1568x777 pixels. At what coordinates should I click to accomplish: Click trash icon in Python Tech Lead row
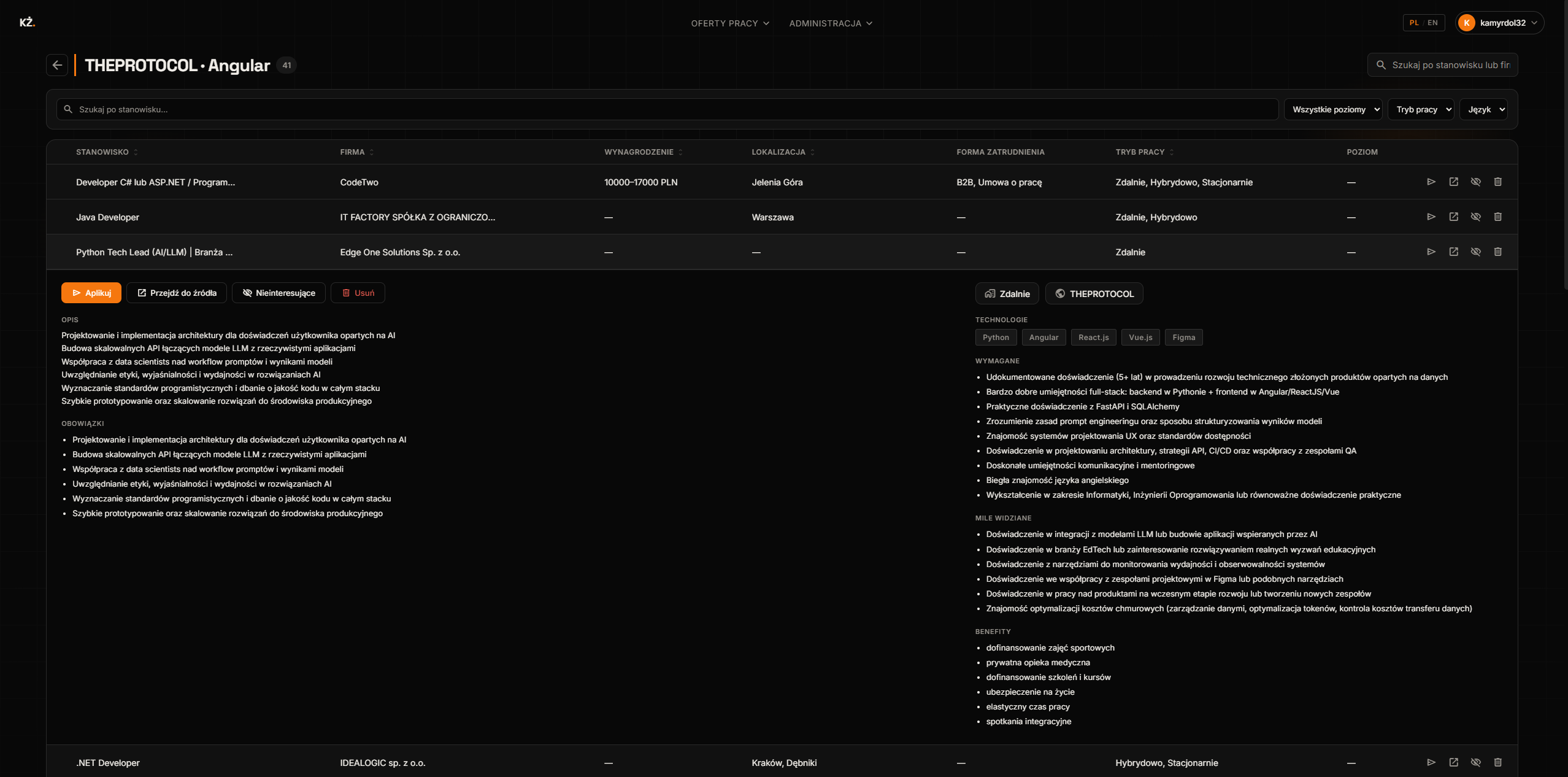[x=1497, y=252]
